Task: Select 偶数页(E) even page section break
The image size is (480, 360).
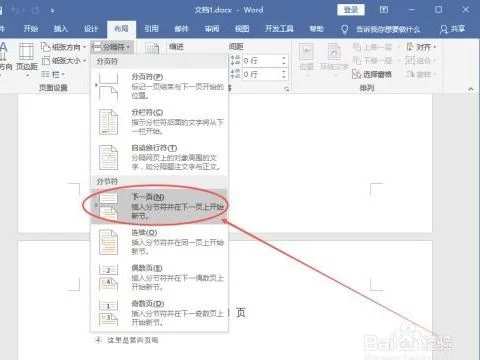Action: point(160,277)
